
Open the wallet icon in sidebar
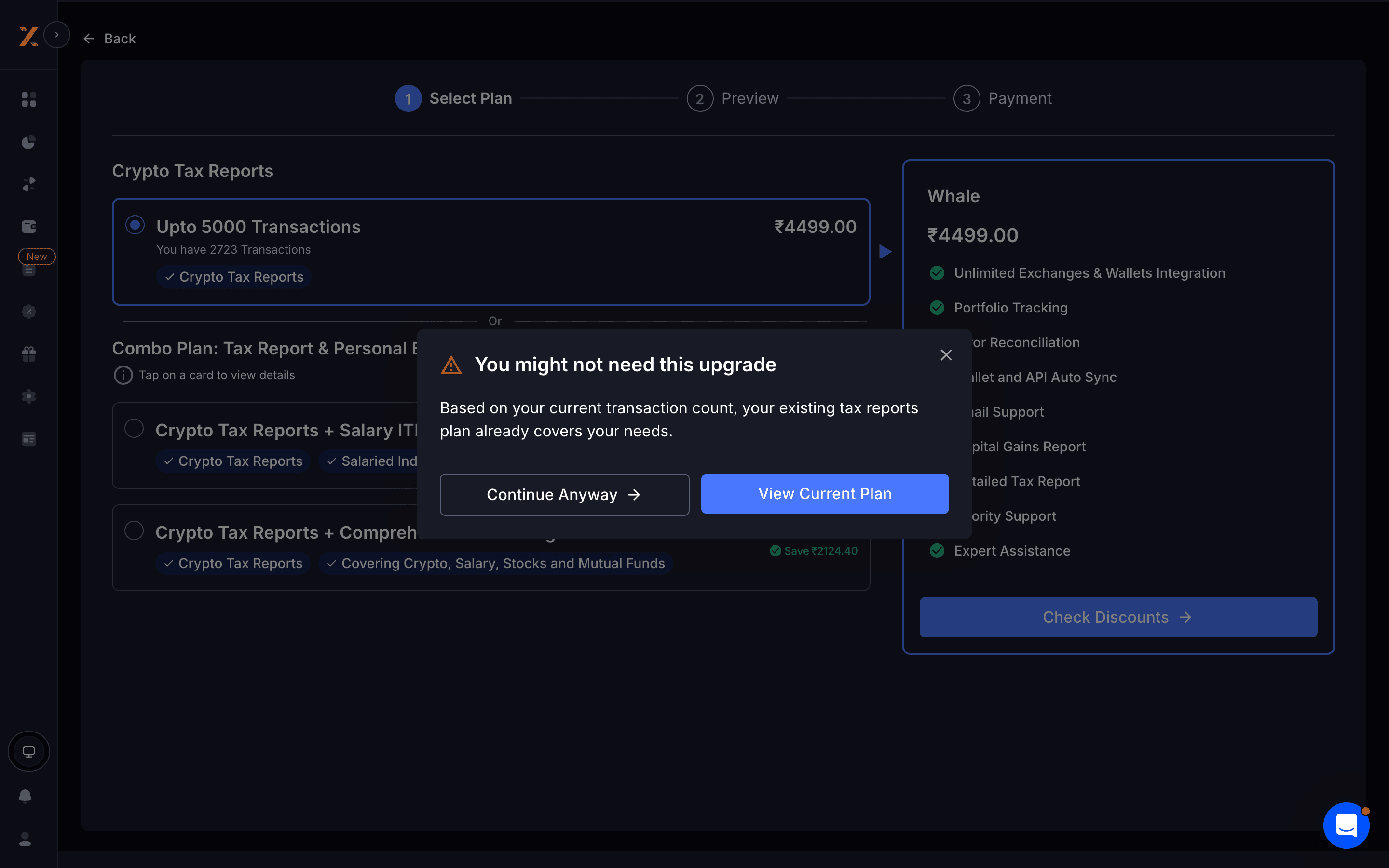(x=29, y=227)
